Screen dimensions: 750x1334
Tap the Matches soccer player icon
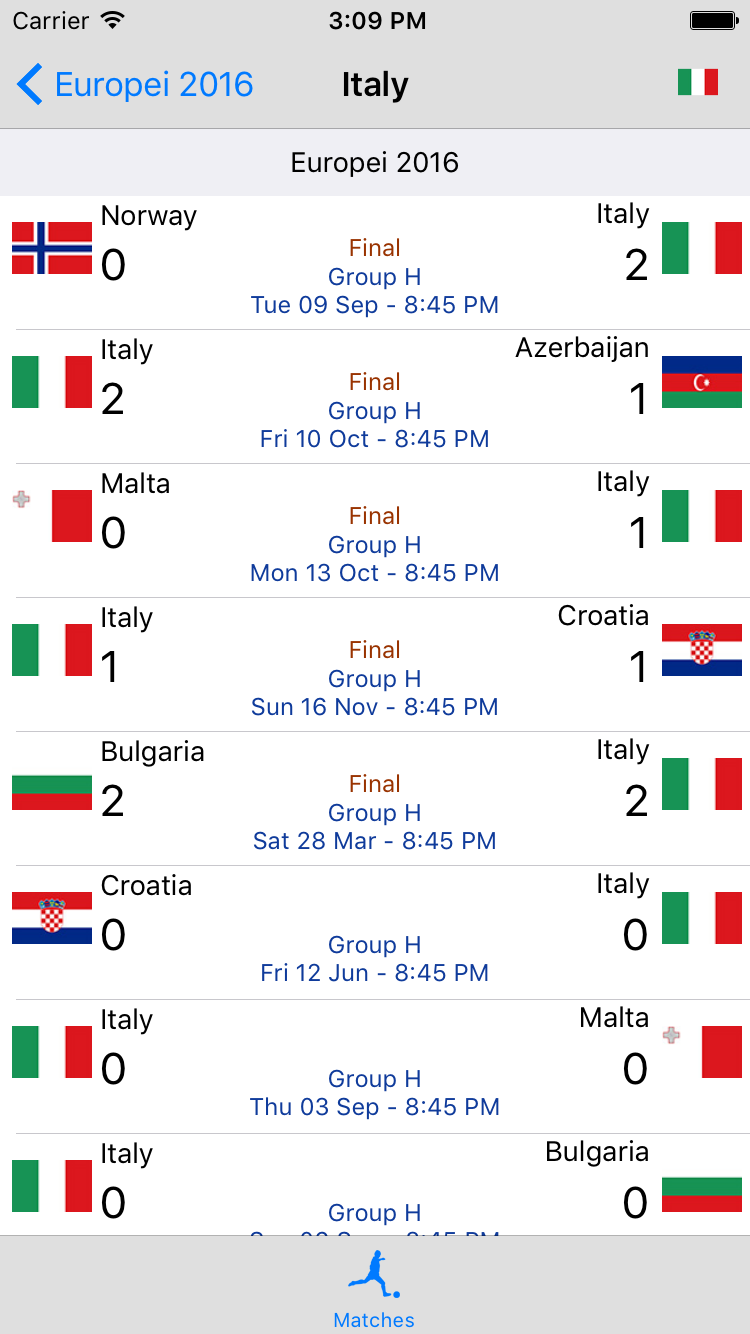click(374, 1275)
